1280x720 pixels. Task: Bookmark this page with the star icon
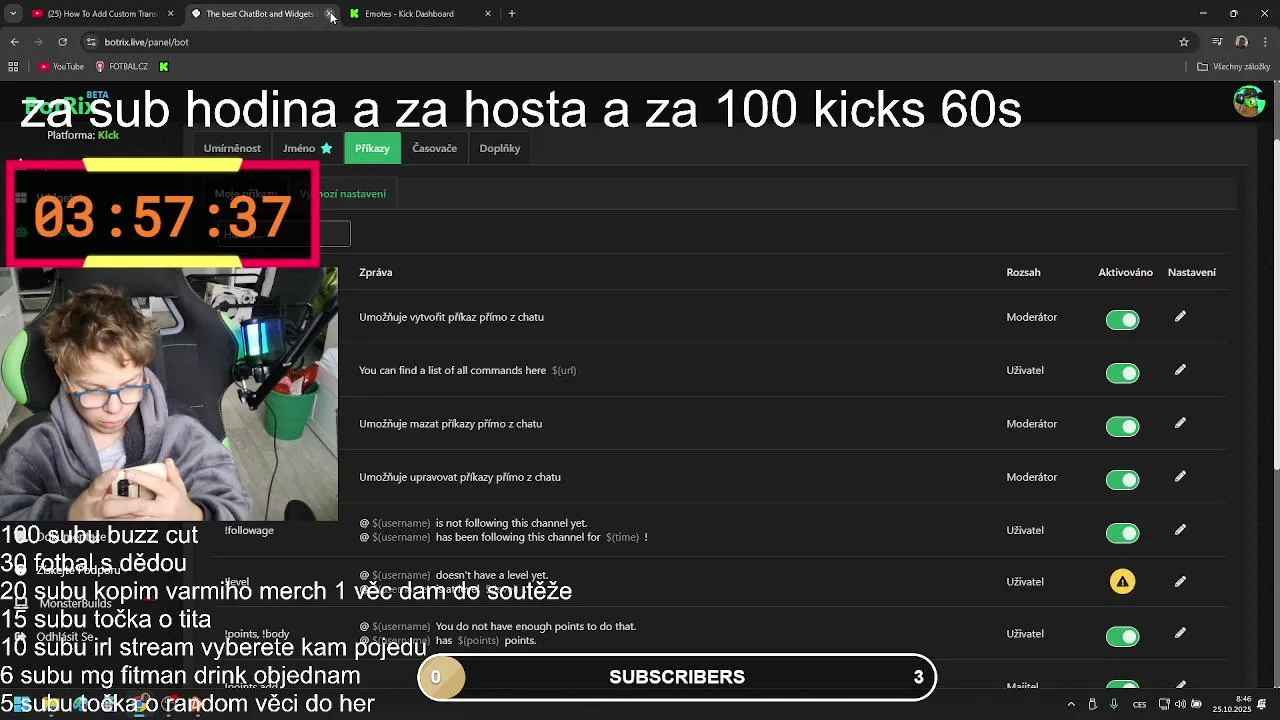(1184, 42)
